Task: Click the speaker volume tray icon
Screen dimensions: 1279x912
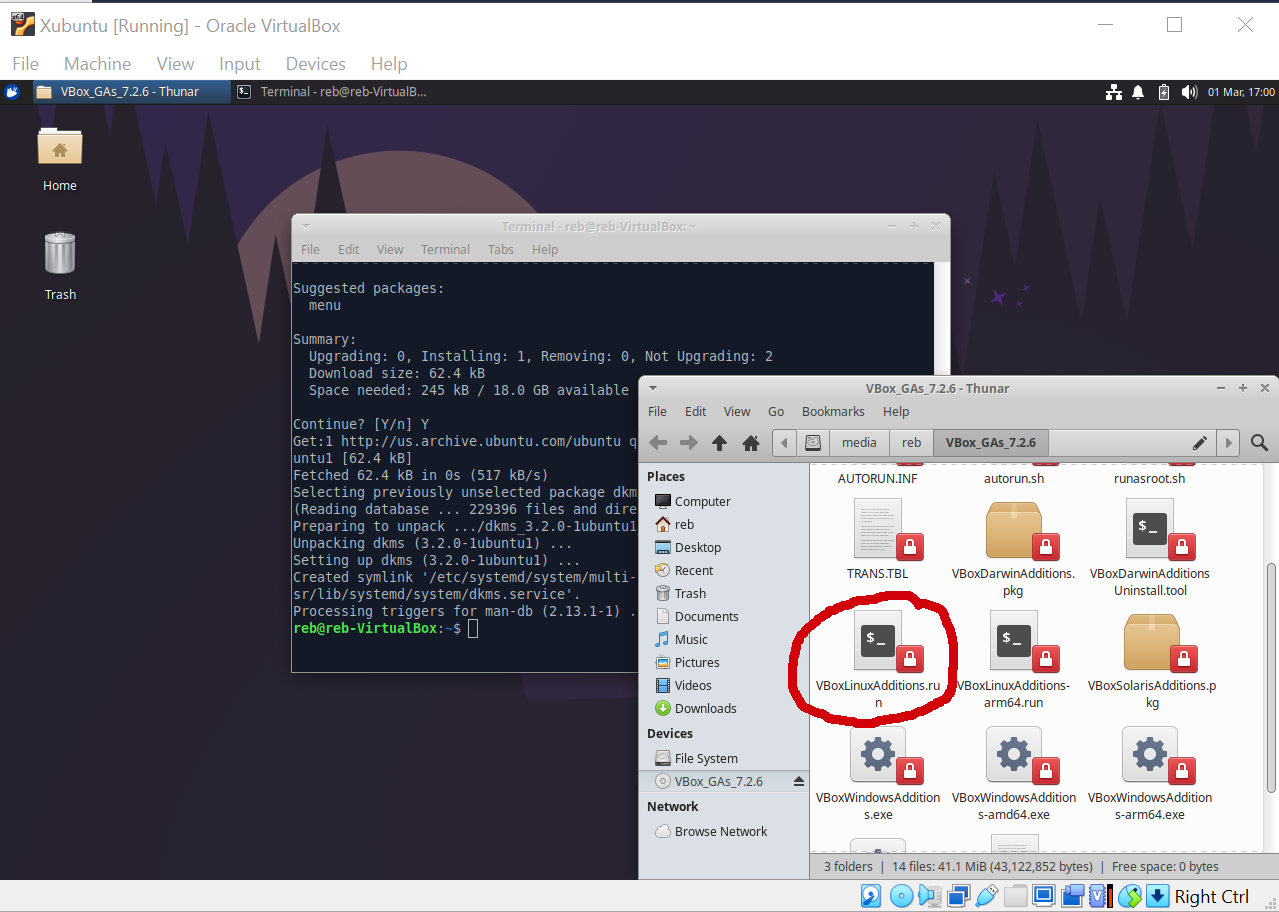Action: click(1189, 92)
